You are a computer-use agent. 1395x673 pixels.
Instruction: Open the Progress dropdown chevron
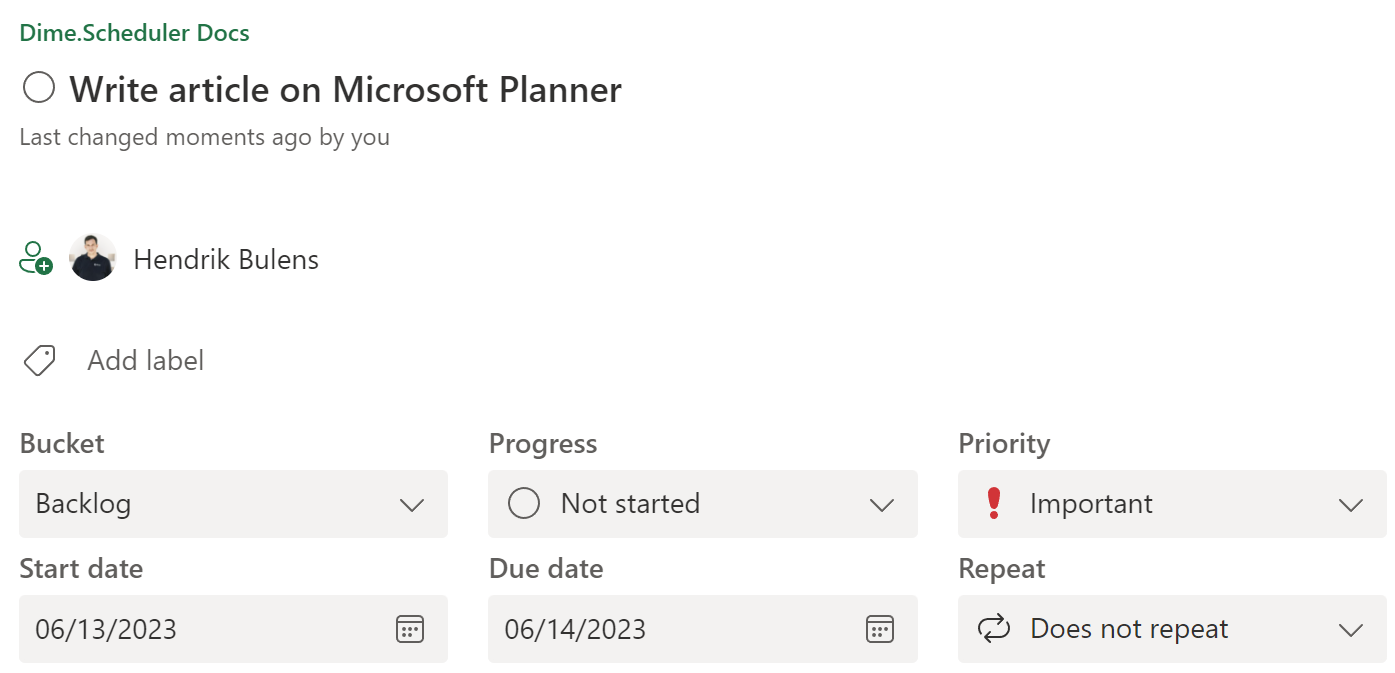point(881,504)
